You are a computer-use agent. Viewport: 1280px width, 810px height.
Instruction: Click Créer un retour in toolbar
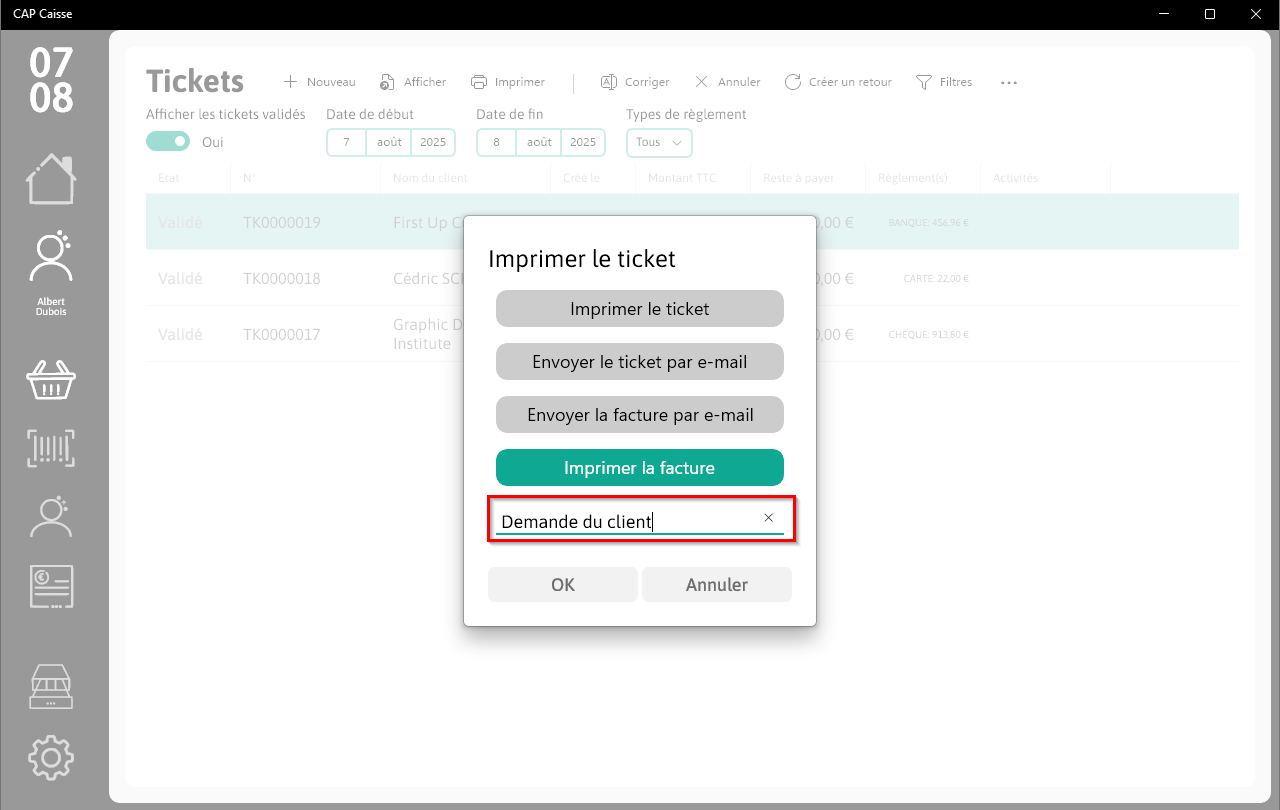click(x=838, y=82)
